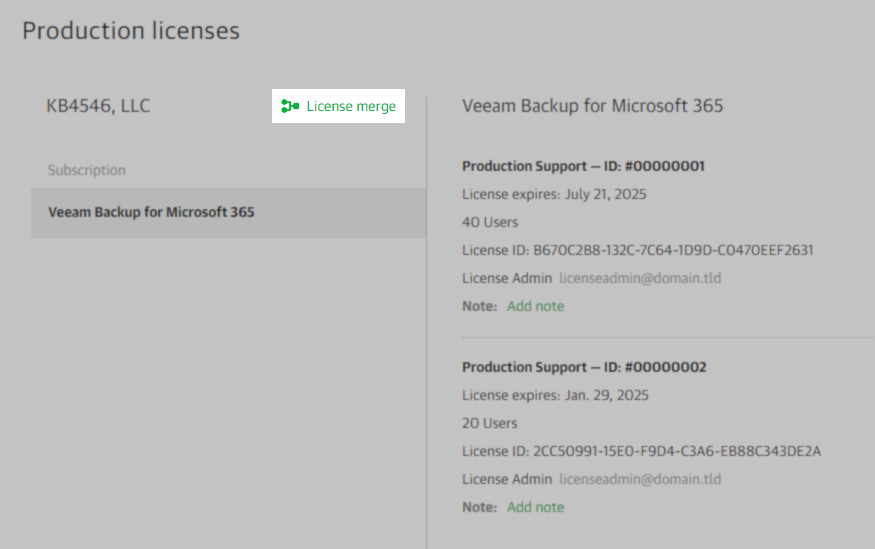Viewport: 875px width, 549px height.
Task: Add note to license ID #00000002
Action: click(x=535, y=507)
